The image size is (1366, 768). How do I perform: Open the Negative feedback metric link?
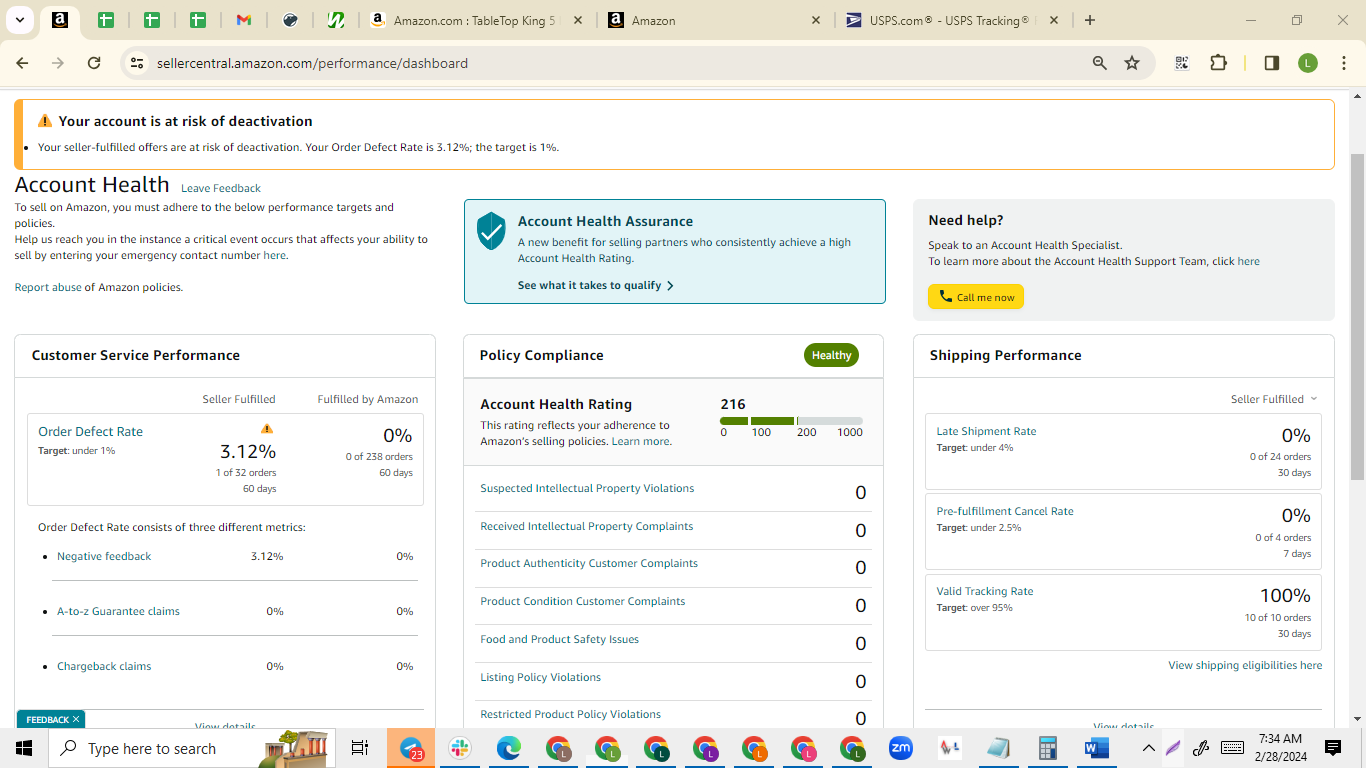[x=104, y=556]
